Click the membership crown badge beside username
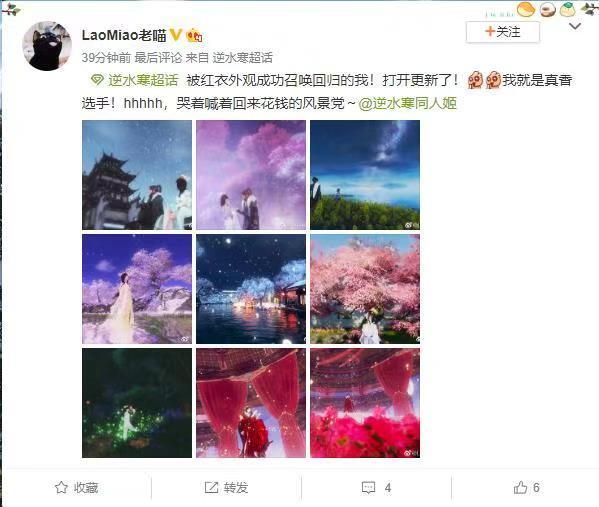The height and width of the screenshot is (507, 599). pos(194,36)
